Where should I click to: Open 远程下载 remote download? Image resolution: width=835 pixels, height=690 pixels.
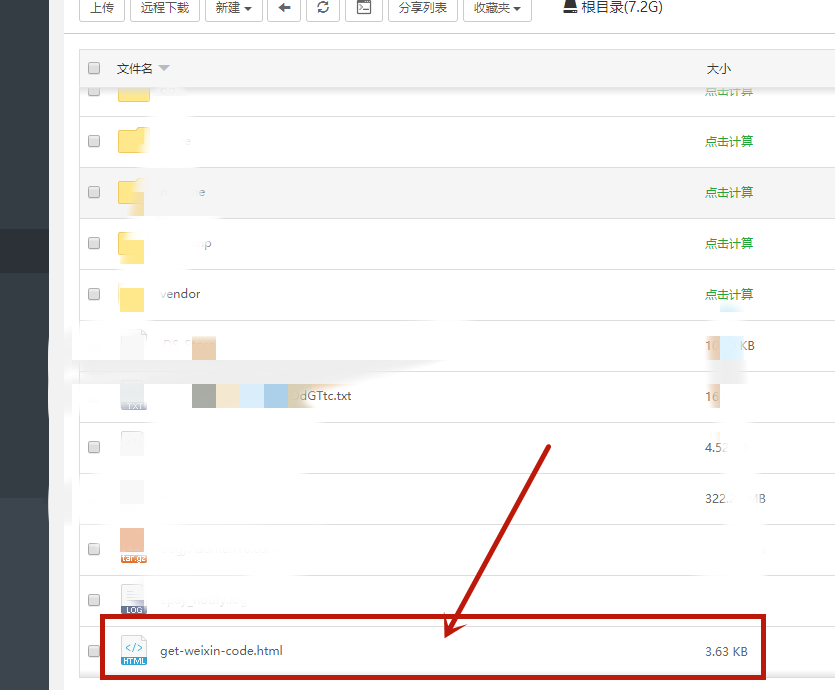point(165,8)
